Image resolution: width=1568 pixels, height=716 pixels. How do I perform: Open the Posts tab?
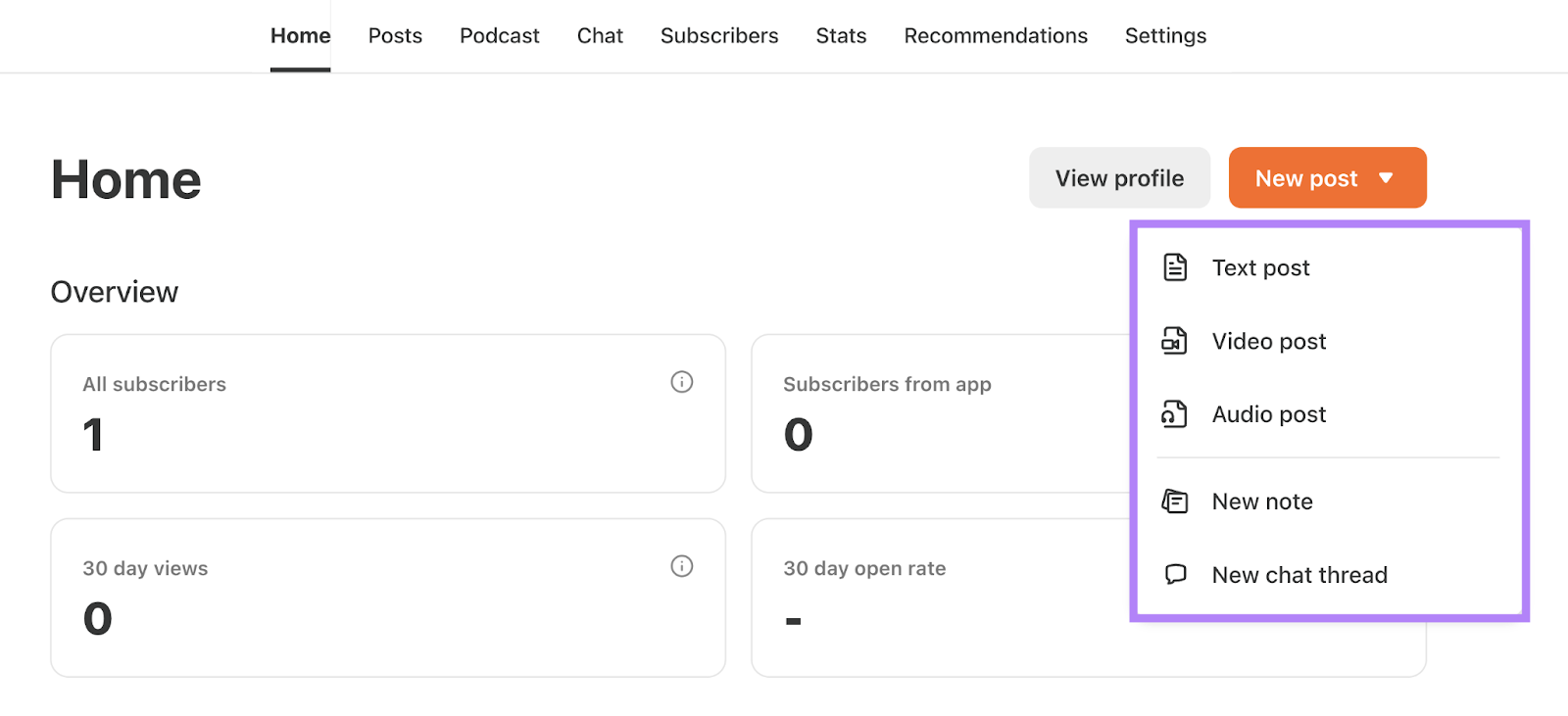(395, 35)
